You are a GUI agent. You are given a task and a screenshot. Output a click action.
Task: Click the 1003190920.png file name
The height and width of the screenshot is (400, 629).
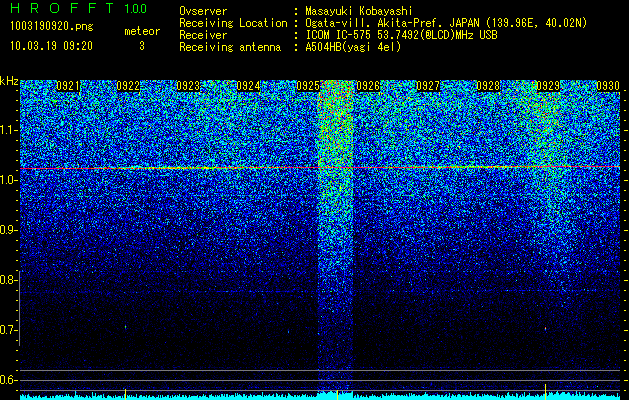click(x=52, y=27)
